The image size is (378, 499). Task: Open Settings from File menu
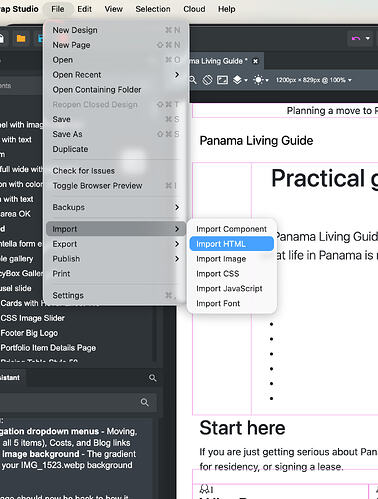tap(116, 295)
